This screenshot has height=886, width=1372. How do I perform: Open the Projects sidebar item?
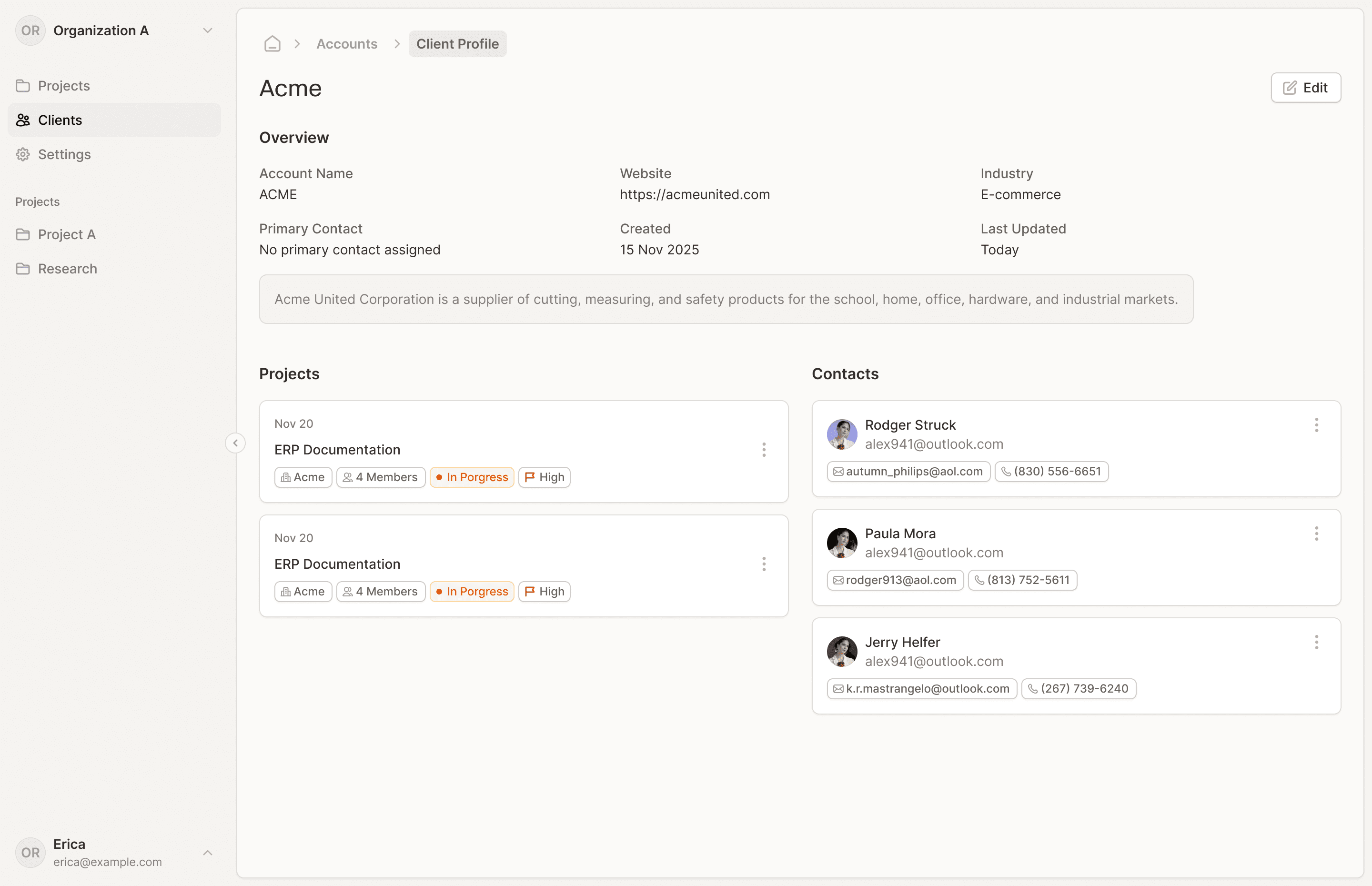(x=63, y=86)
